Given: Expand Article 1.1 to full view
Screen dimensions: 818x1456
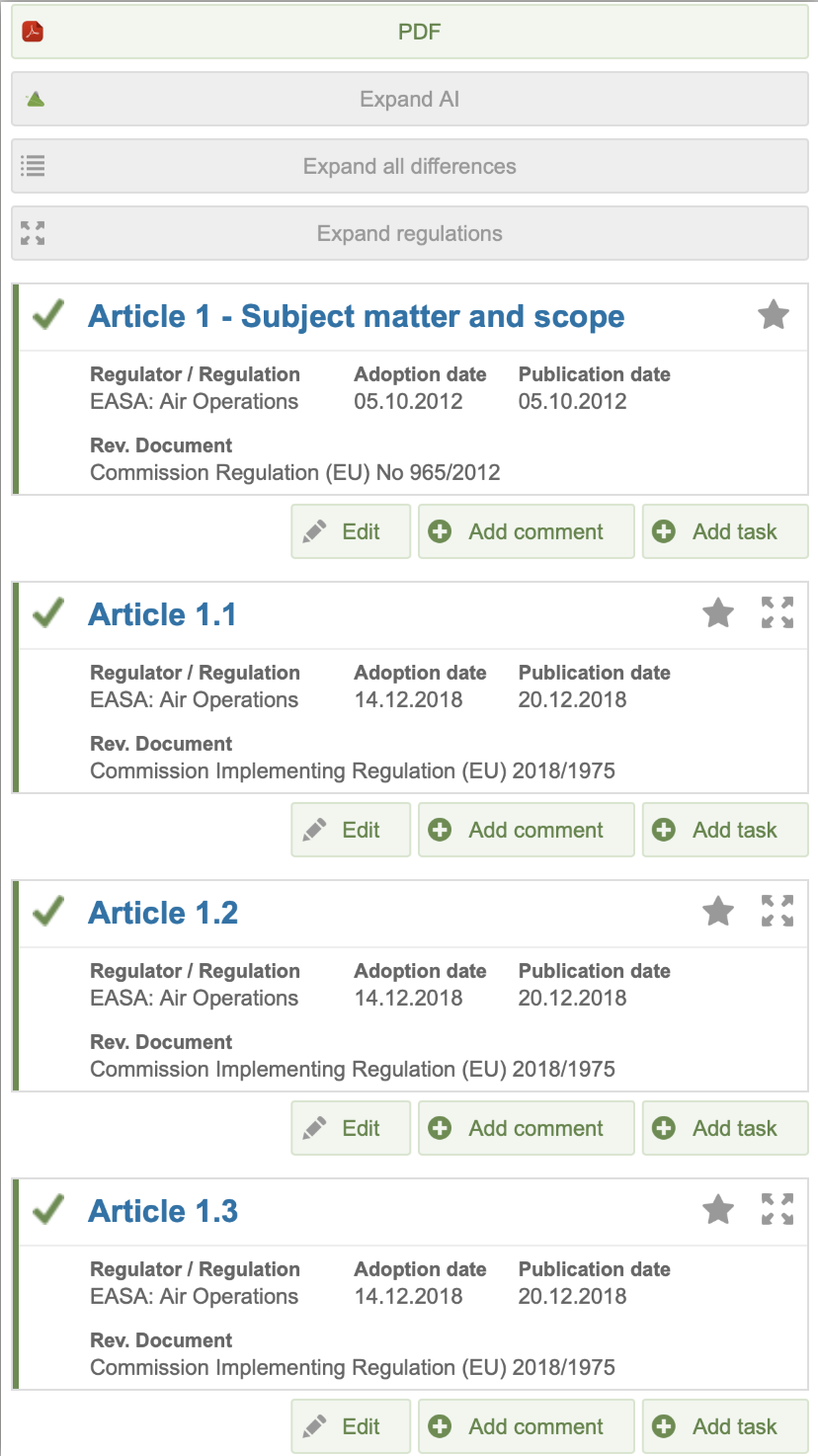Looking at the screenshot, I should tap(777, 612).
